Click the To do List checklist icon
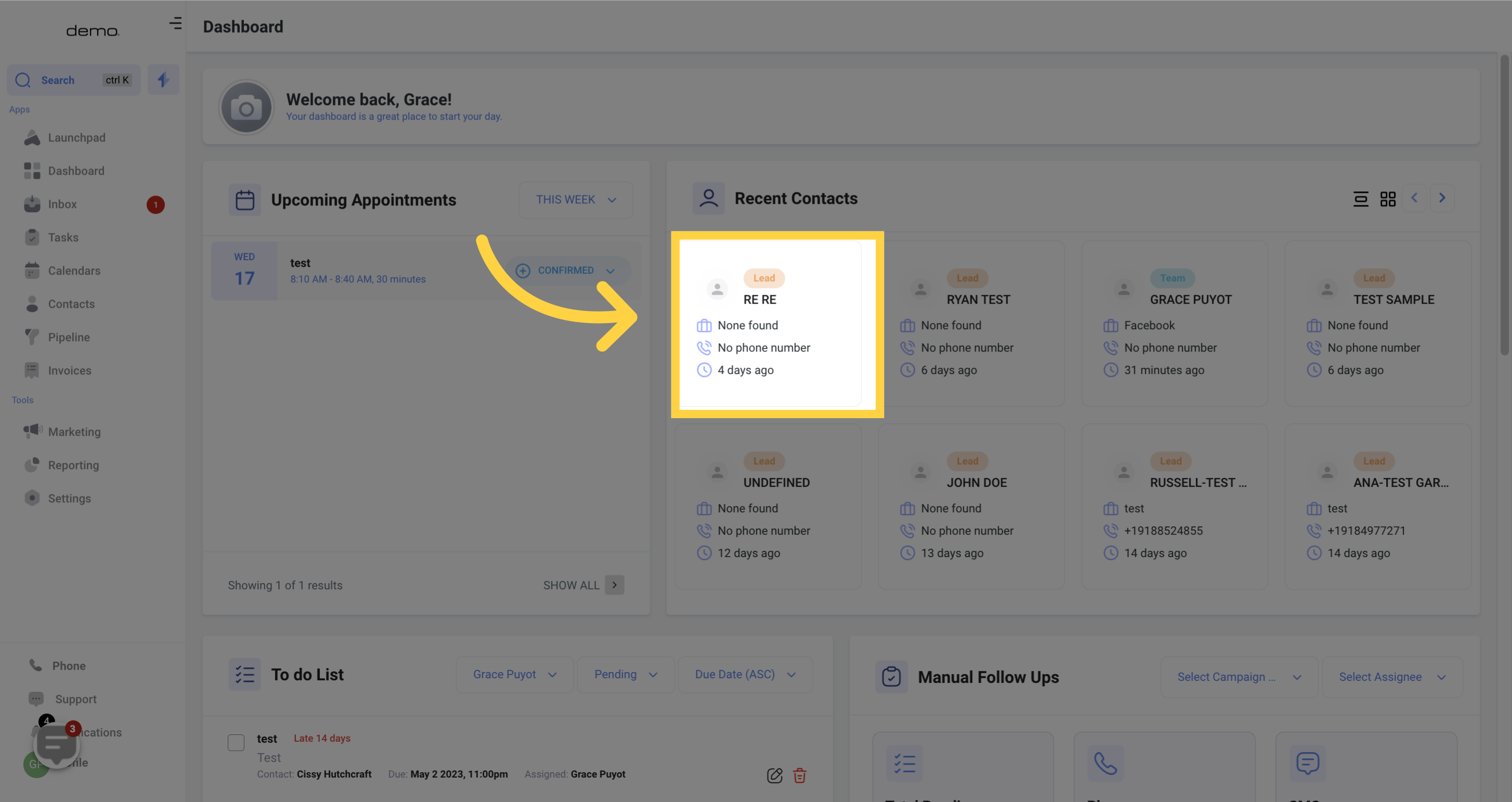The width and height of the screenshot is (1512, 802). pyautogui.click(x=245, y=675)
